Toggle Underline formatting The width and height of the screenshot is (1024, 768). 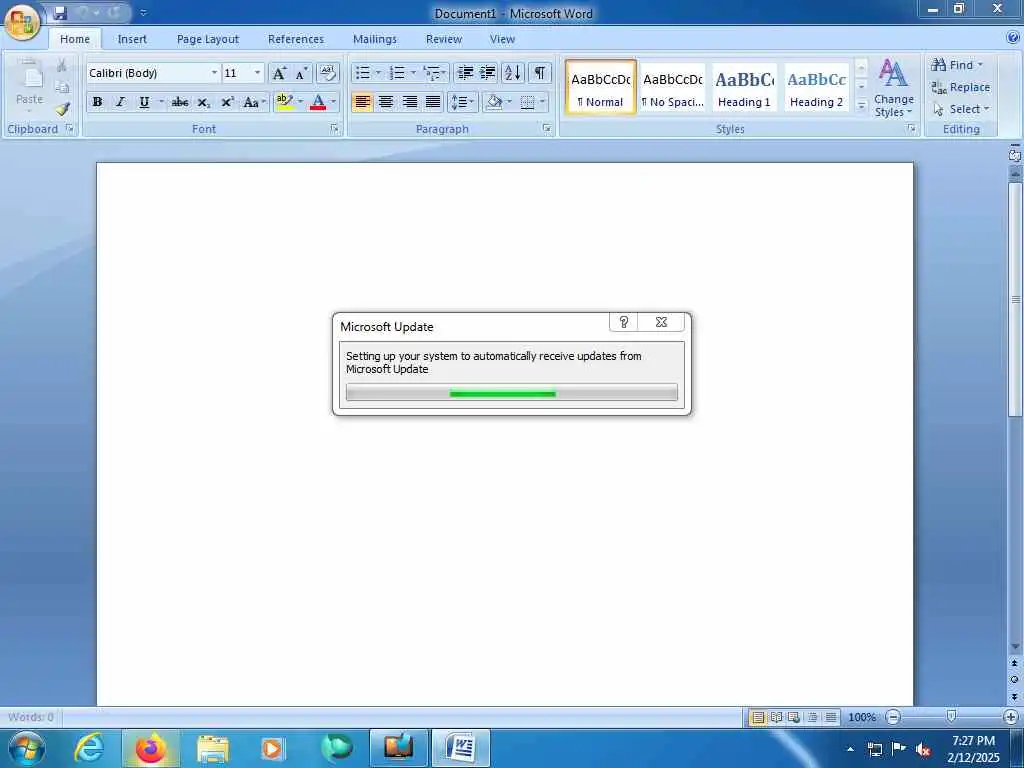(x=144, y=102)
